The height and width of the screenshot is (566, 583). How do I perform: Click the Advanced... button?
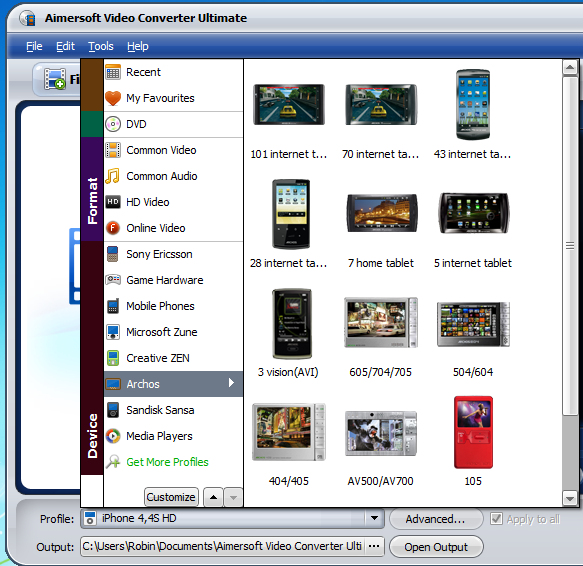coord(436,519)
